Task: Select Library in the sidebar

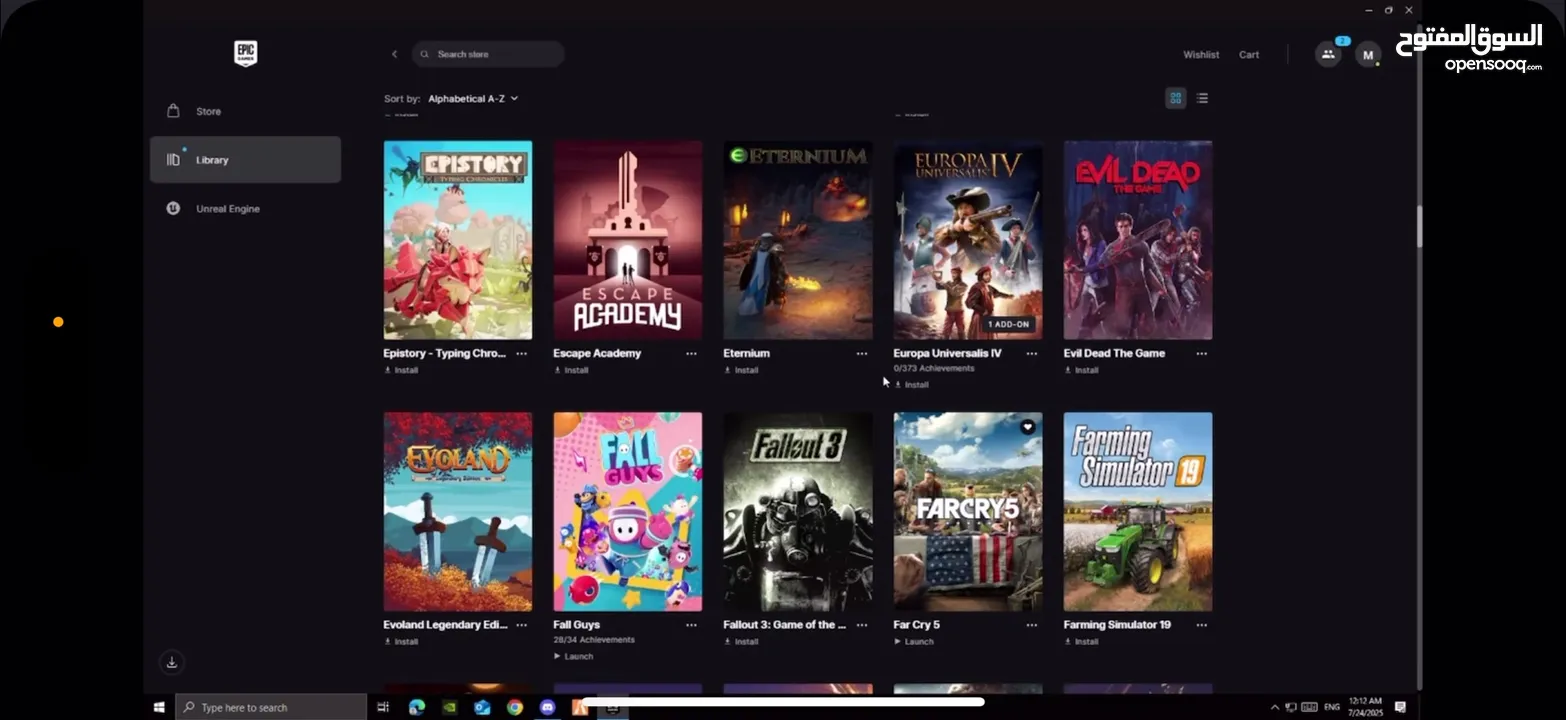Action: click(245, 160)
